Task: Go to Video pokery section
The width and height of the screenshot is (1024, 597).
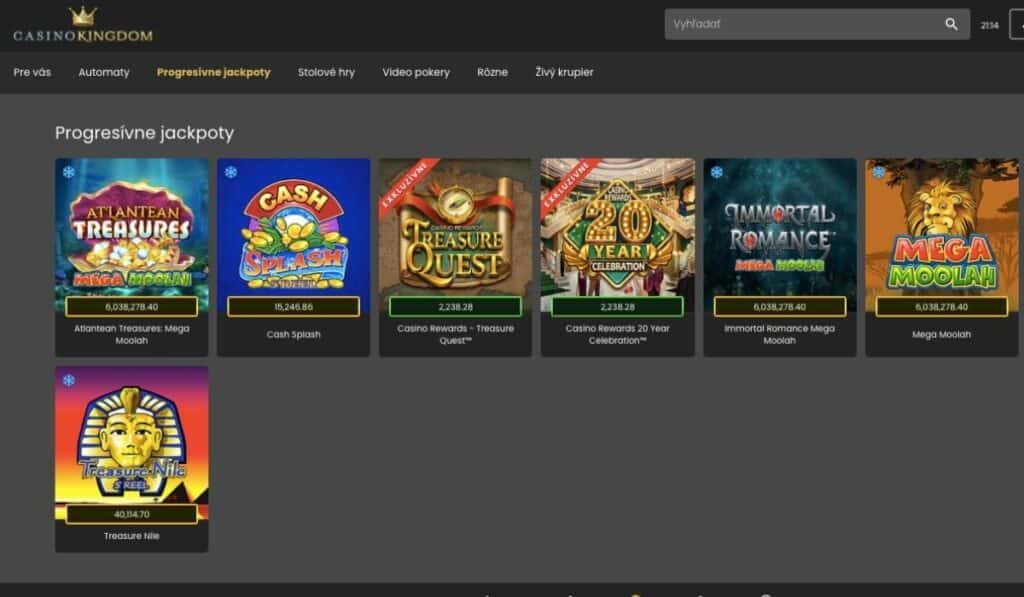Action: coord(416,72)
